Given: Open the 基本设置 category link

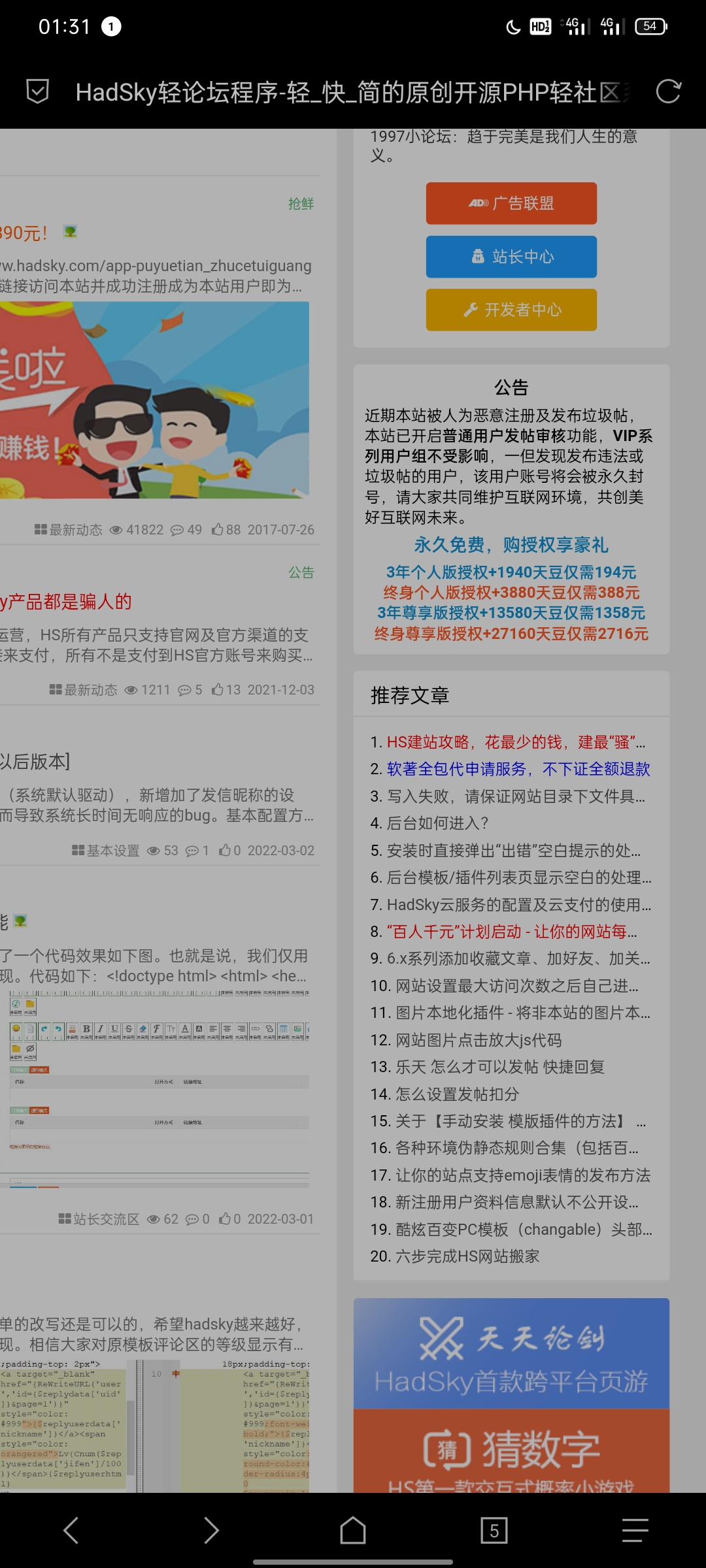Looking at the screenshot, I should click(106, 851).
